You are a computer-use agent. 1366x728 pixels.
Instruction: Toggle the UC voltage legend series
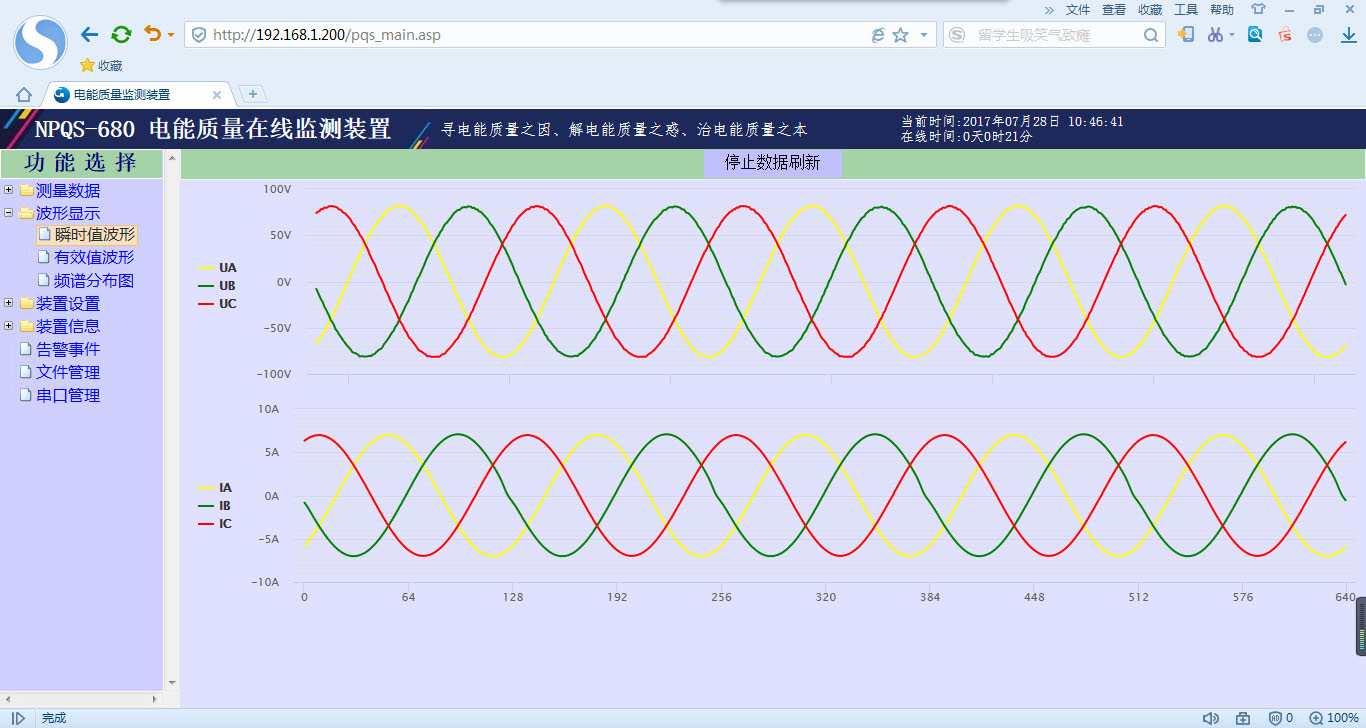218,304
